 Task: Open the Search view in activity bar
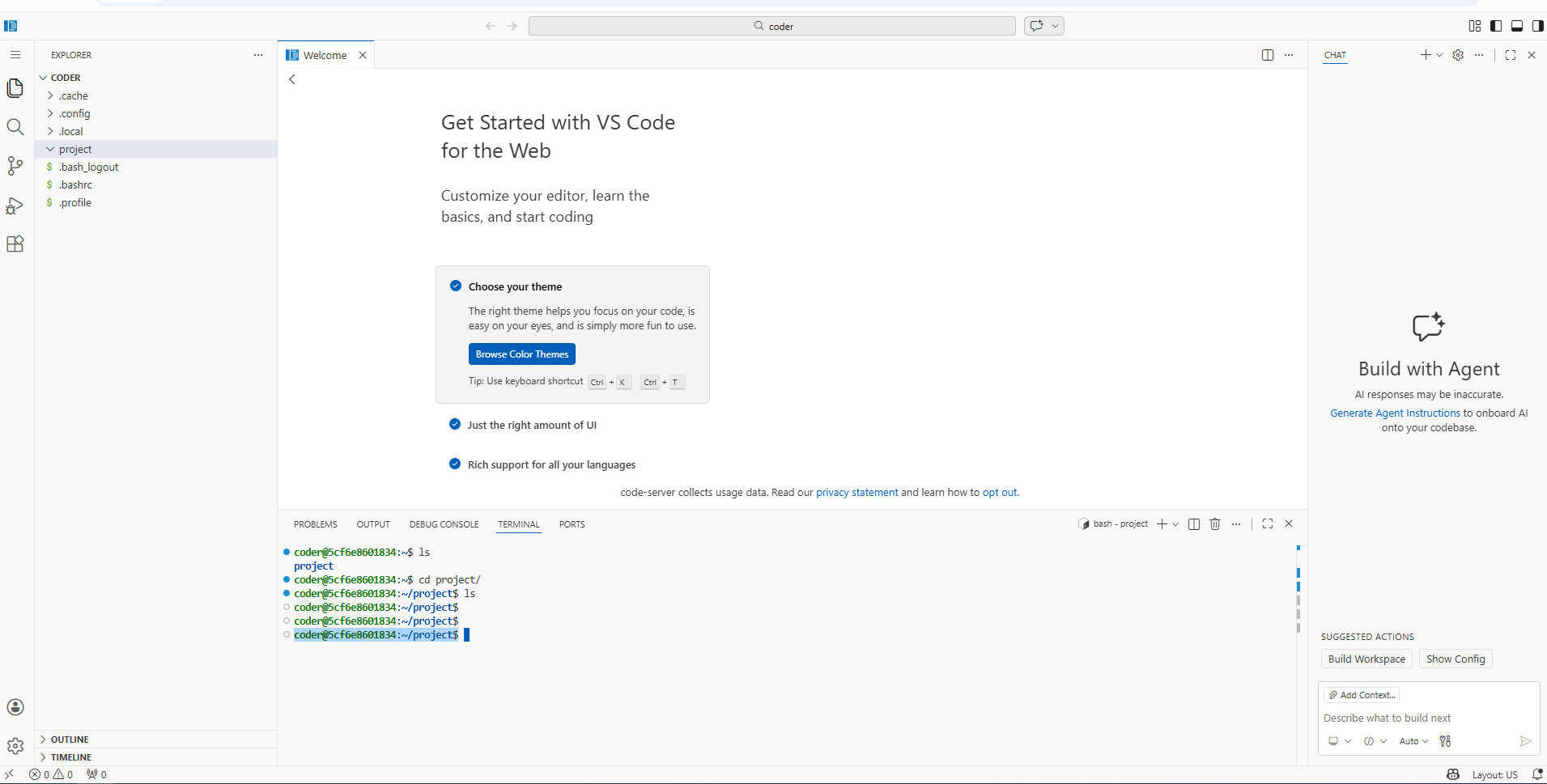[x=15, y=127]
